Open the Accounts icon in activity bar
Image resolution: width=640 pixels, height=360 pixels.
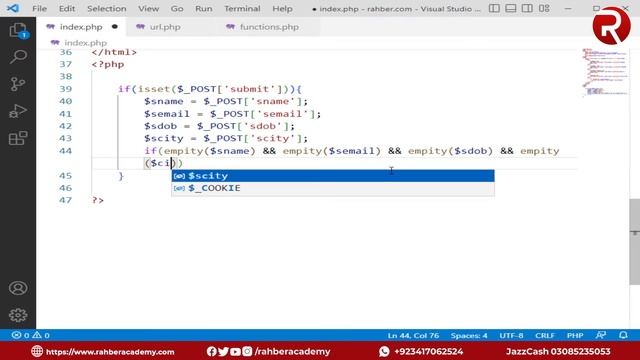tap(18, 288)
